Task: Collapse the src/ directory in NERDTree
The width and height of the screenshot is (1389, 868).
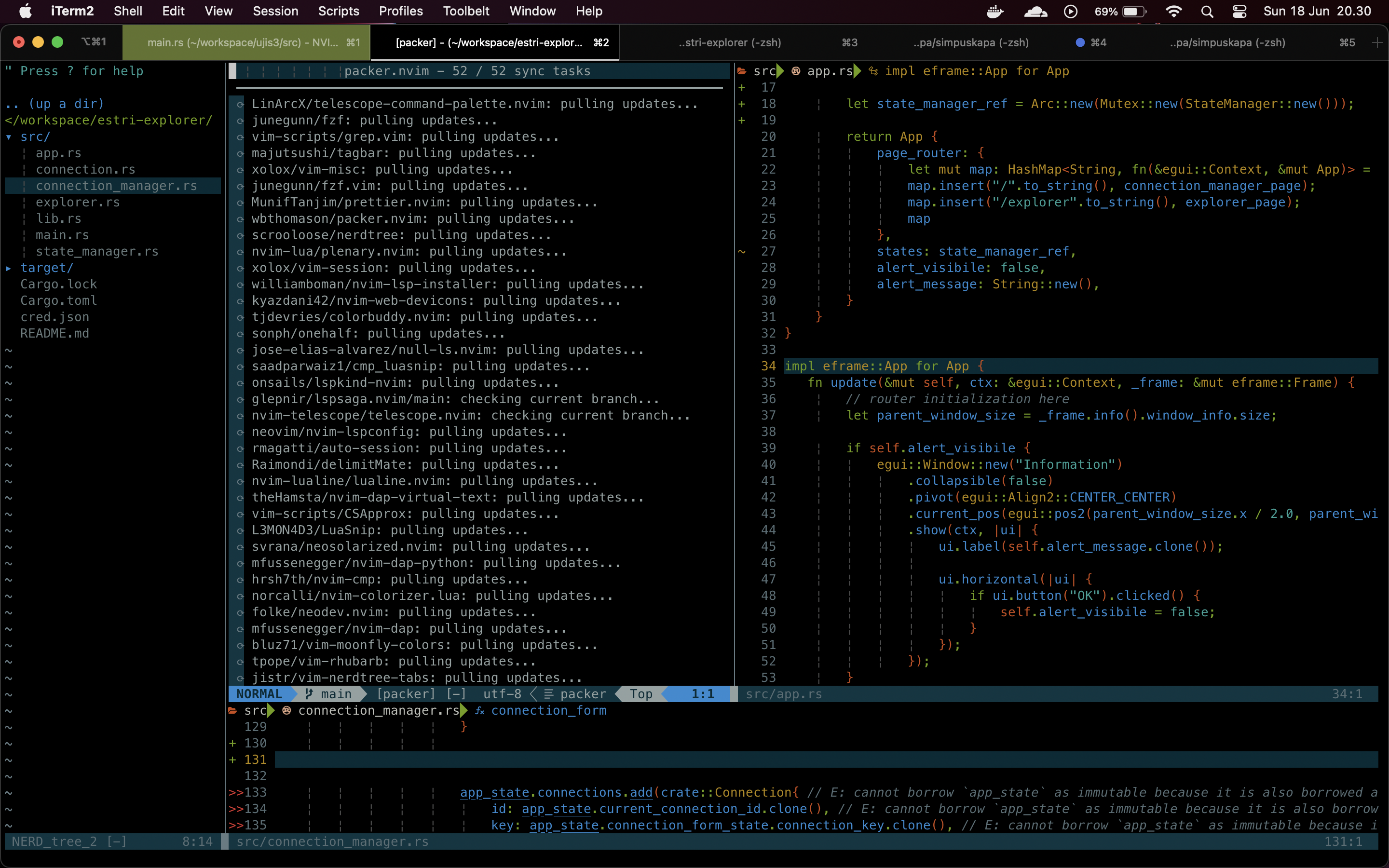Action: pos(34,136)
